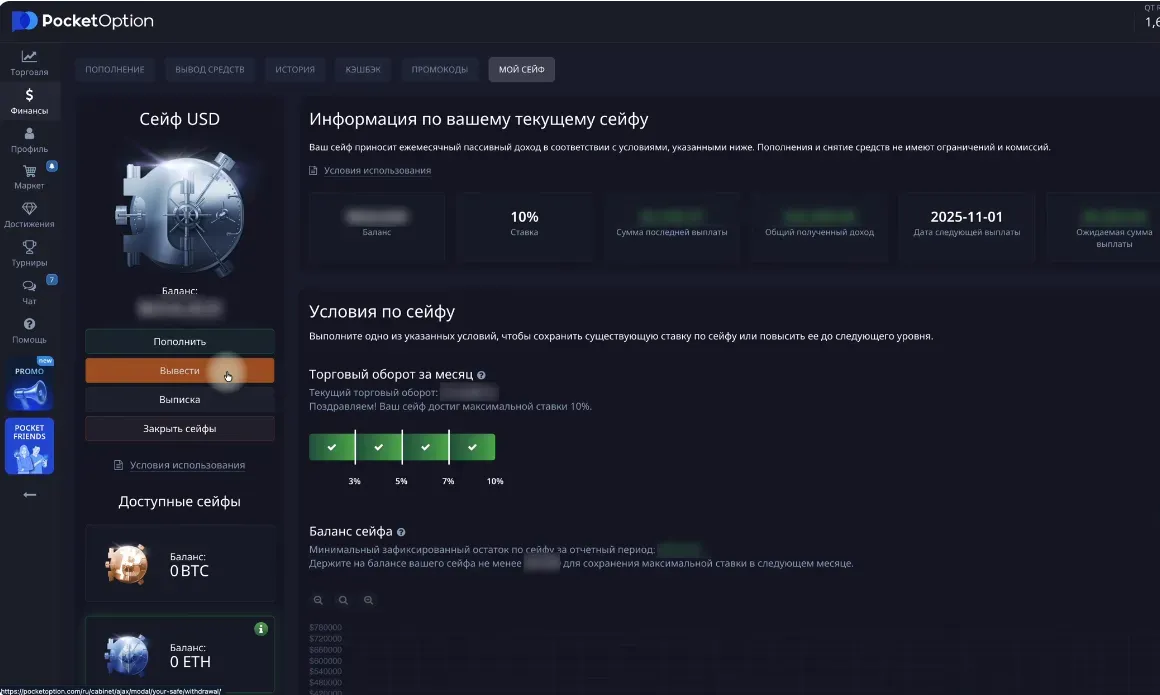1160x695 pixels.
Task: Click the Пополнить button
Action: coord(180,341)
